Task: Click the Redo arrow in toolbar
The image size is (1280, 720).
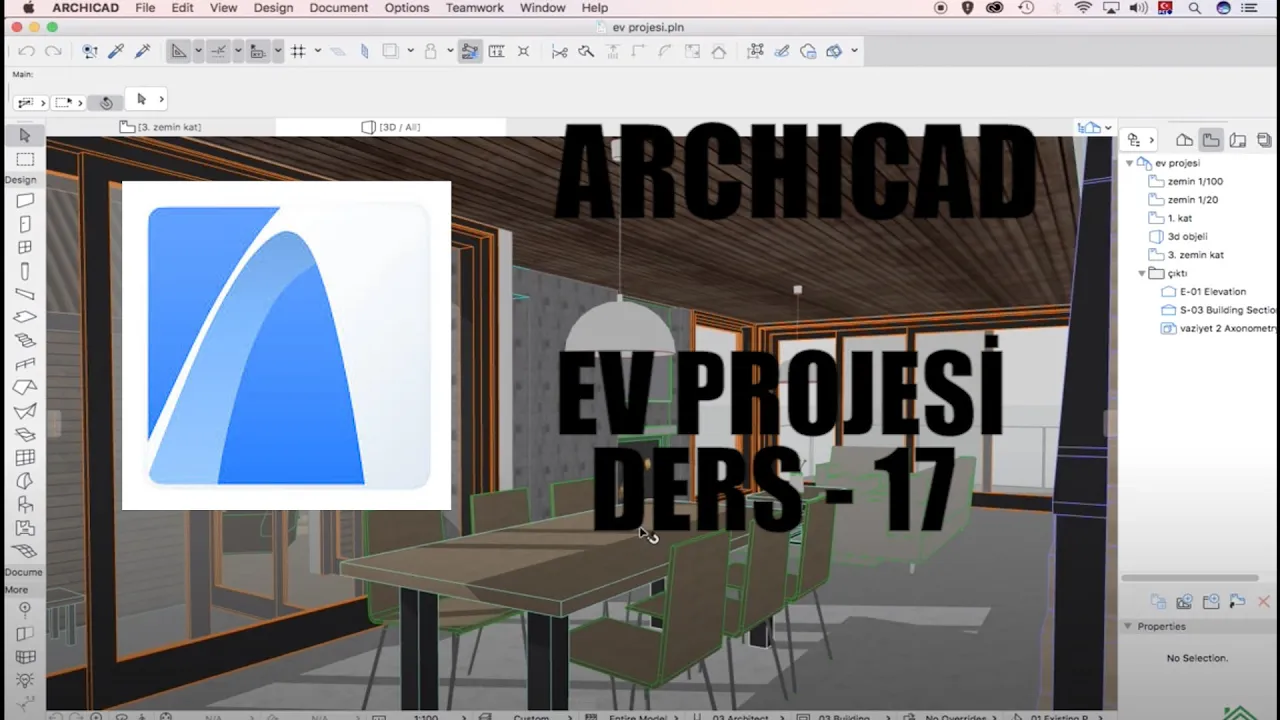Action: click(x=53, y=51)
